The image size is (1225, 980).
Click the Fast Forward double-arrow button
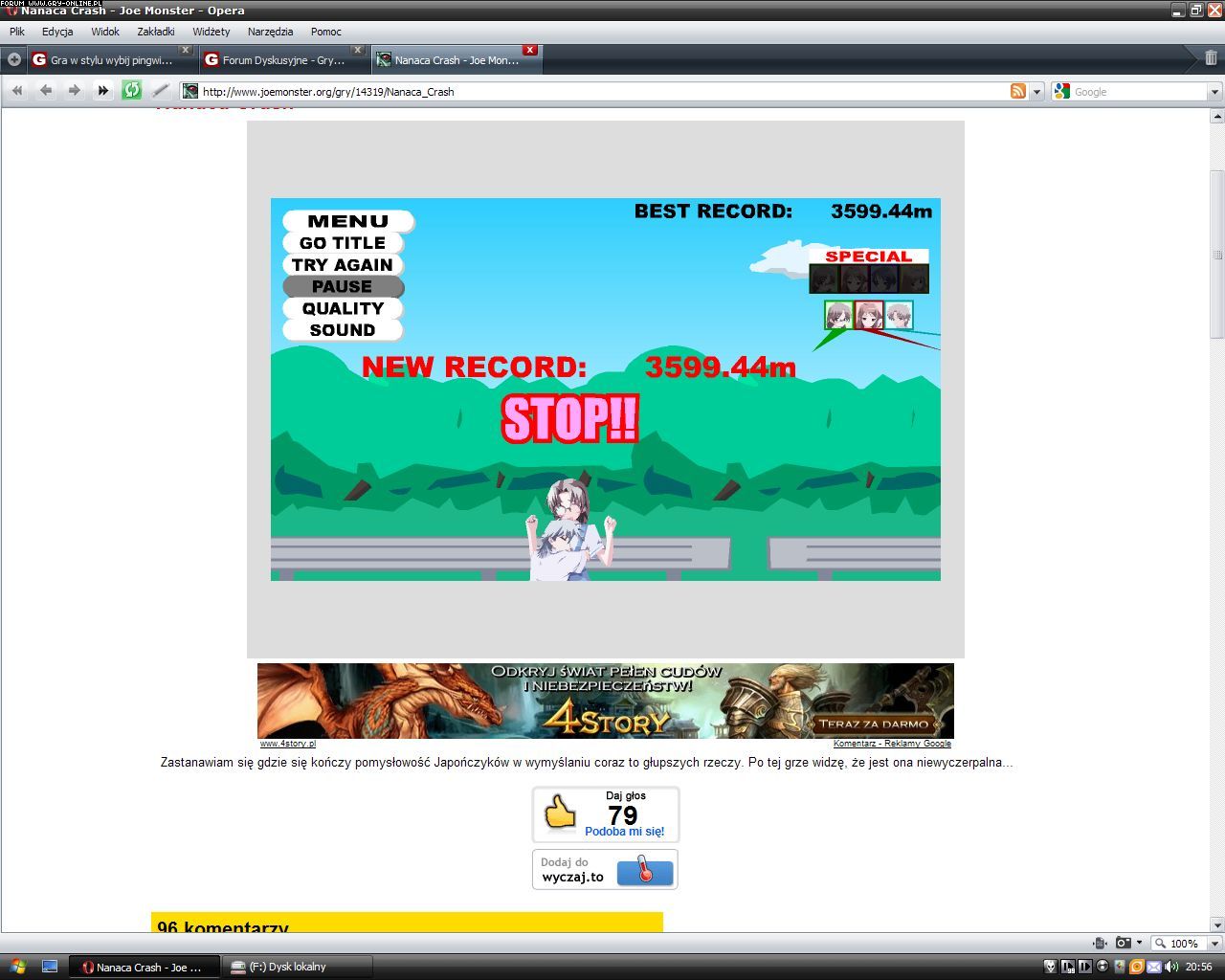click(x=103, y=91)
